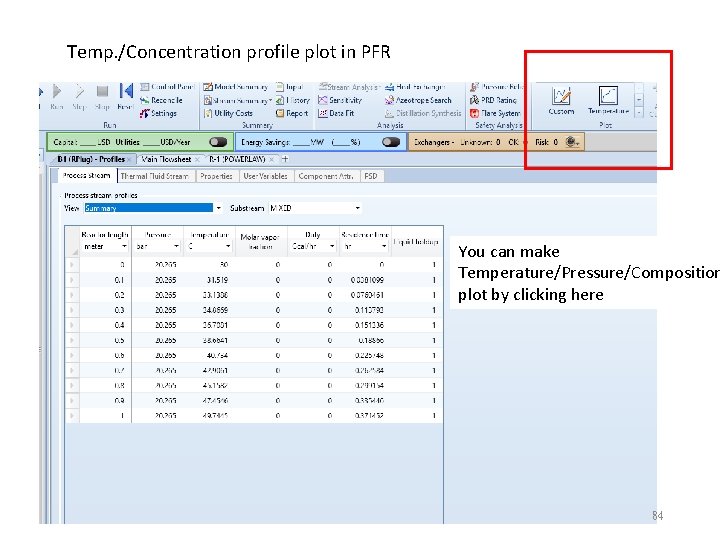Open Heat Exchanger analysis
This screenshot has width=720, height=540.
415,87
